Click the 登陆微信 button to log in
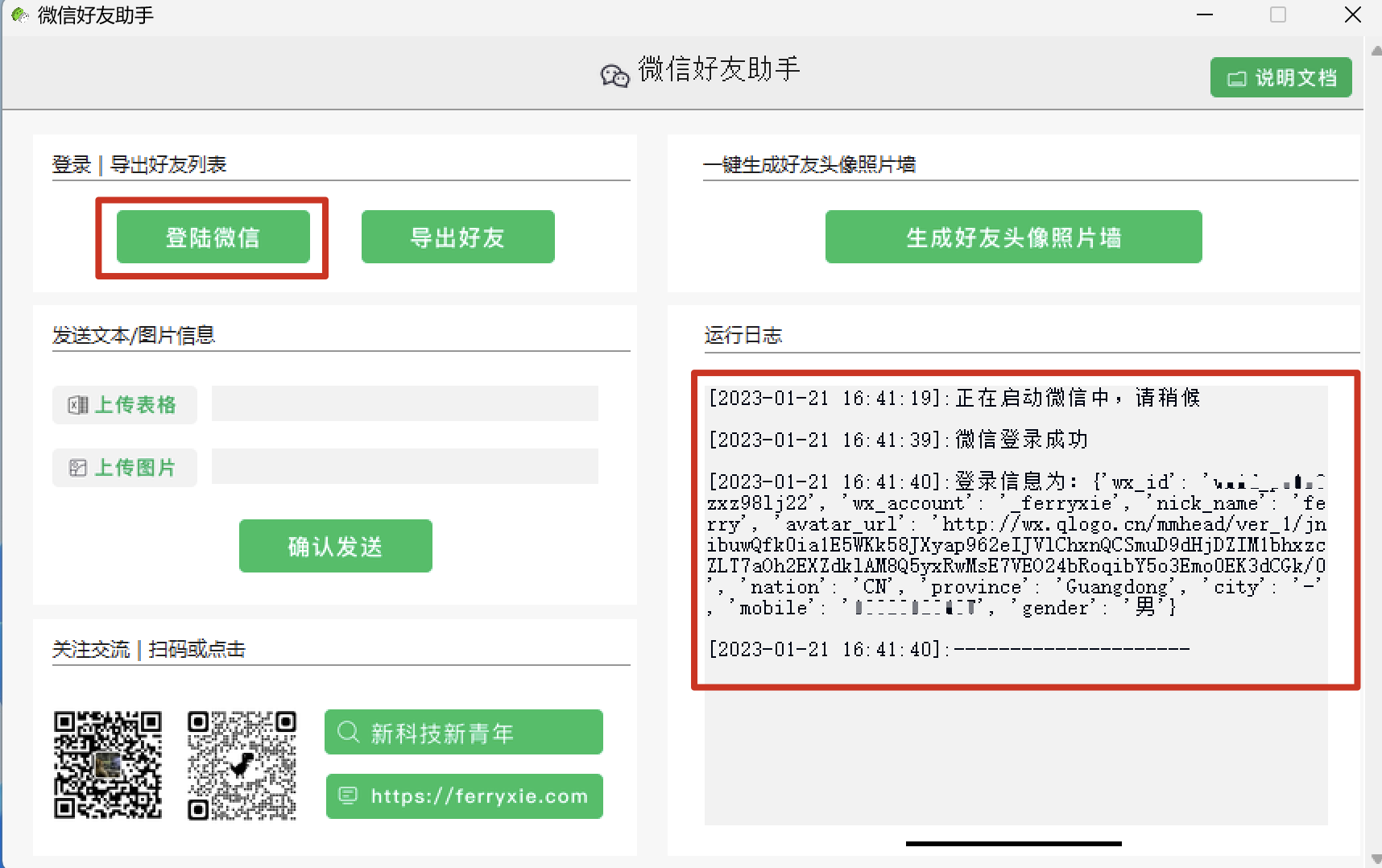 [213, 237]
